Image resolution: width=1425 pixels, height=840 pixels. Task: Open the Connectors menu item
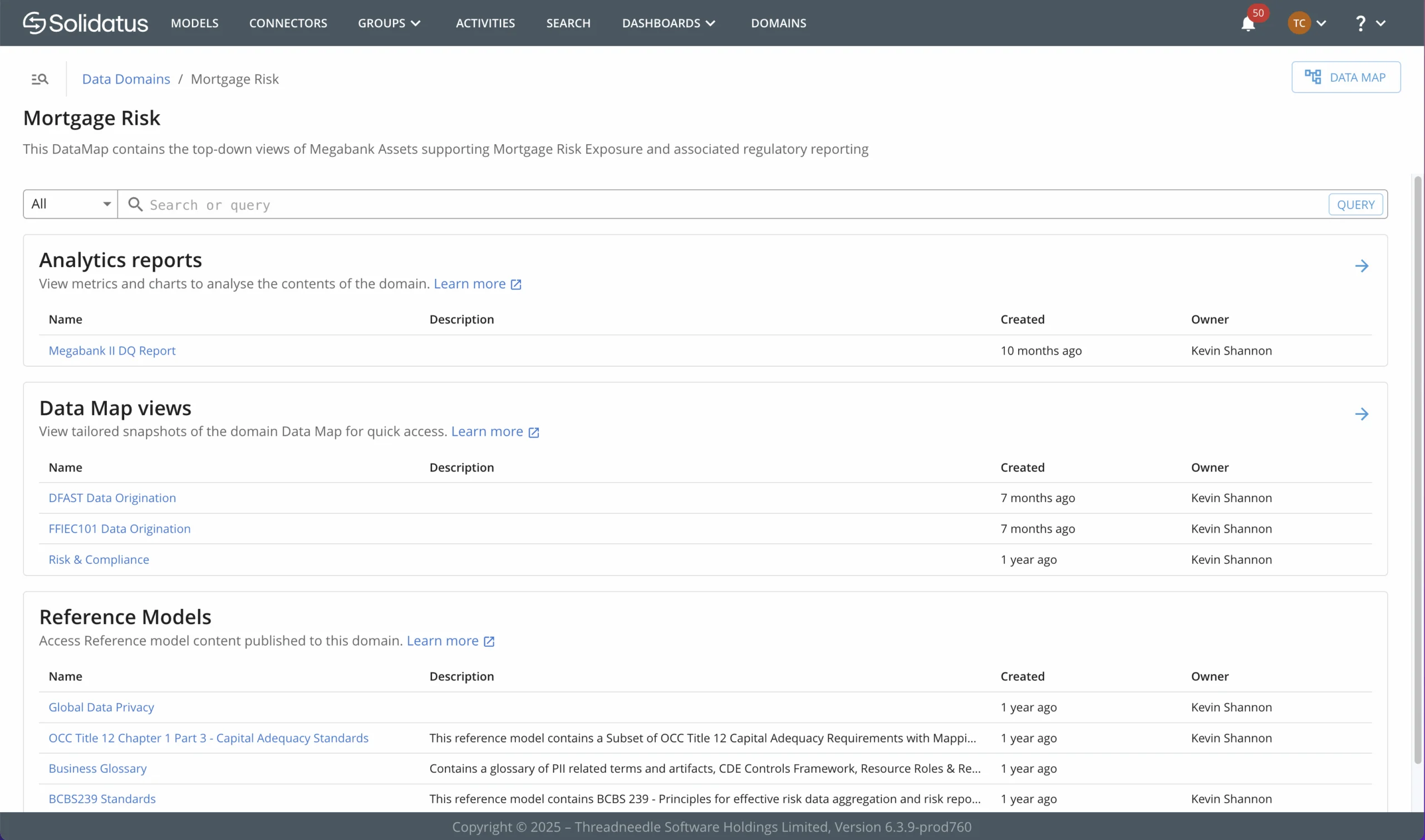coord(288,23)
